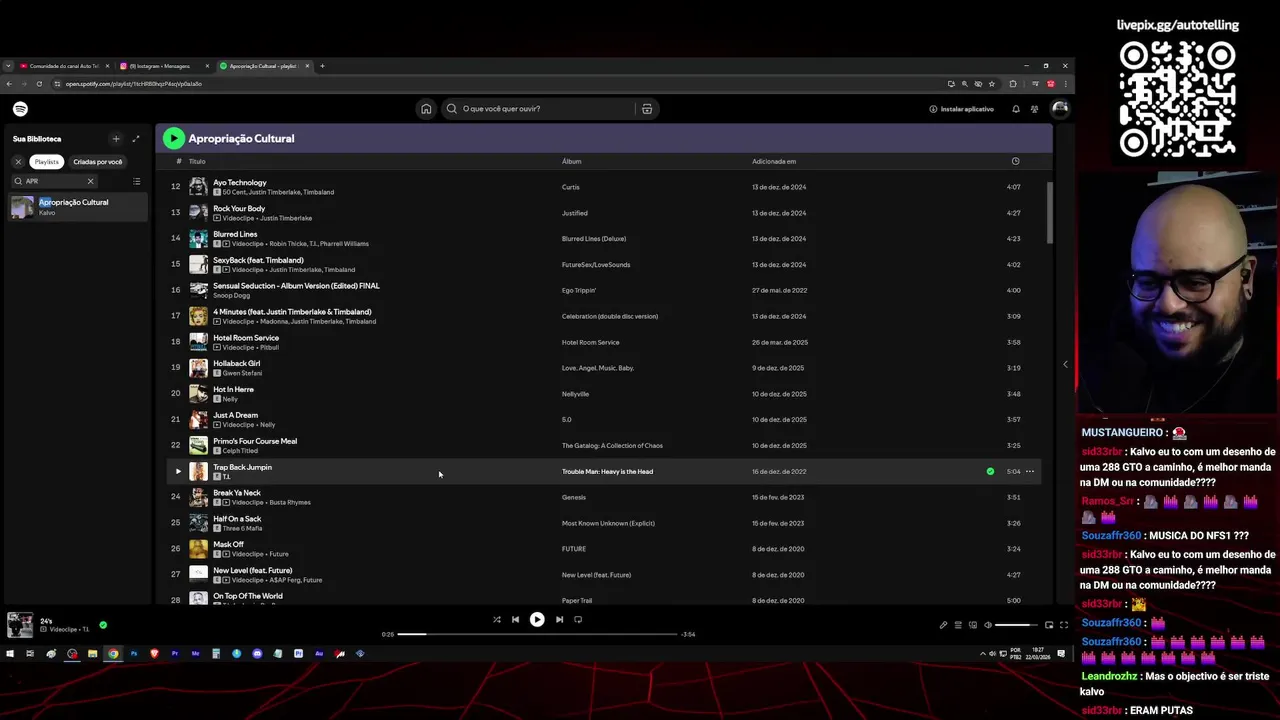Screen dimensions: 1280x720
Task: Open the queue icon in player bar
Action: pyautogui.click(x=958, y=625)
